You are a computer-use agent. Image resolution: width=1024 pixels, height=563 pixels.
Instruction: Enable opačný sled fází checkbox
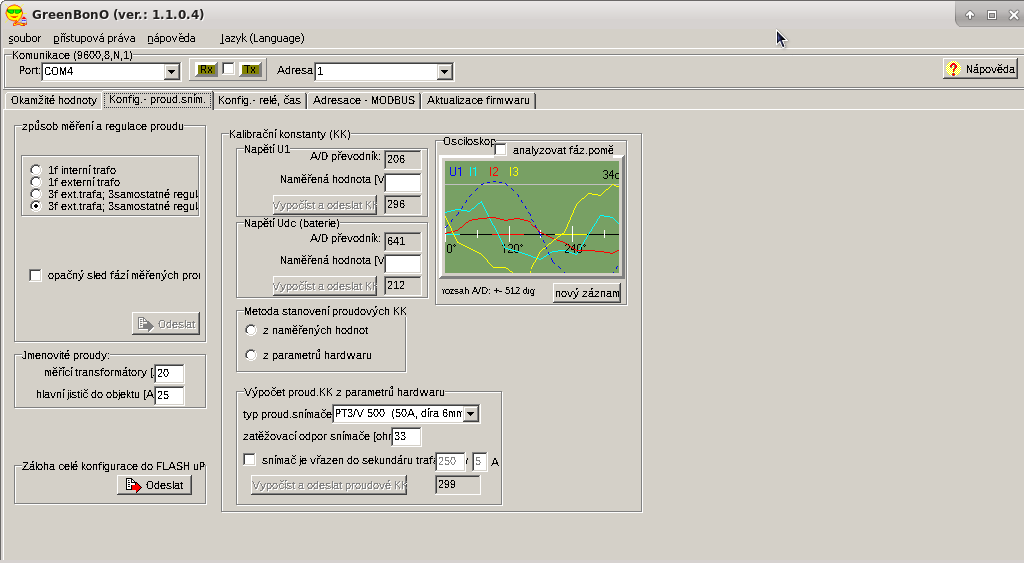(x=36, y=275)
